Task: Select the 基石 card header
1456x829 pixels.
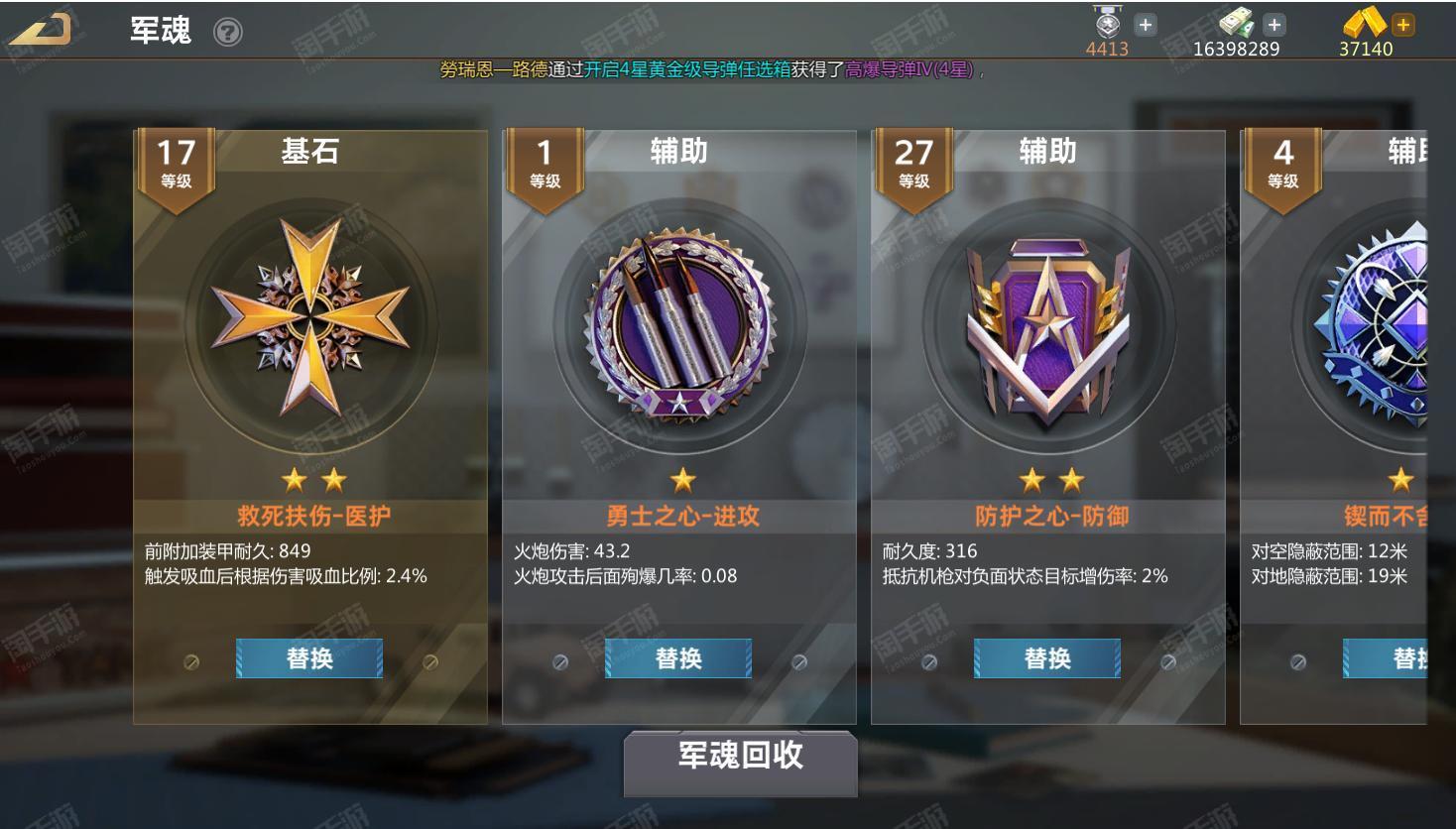Action: tap(310, 151)
